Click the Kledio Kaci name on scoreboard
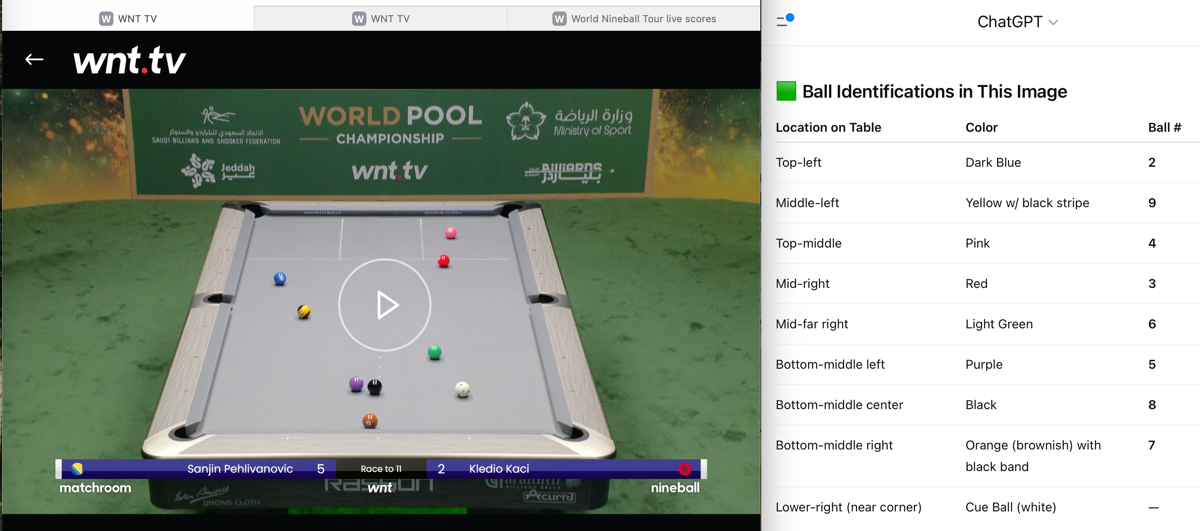Viewport: 1200px width, 531px height. coord(499,468)
